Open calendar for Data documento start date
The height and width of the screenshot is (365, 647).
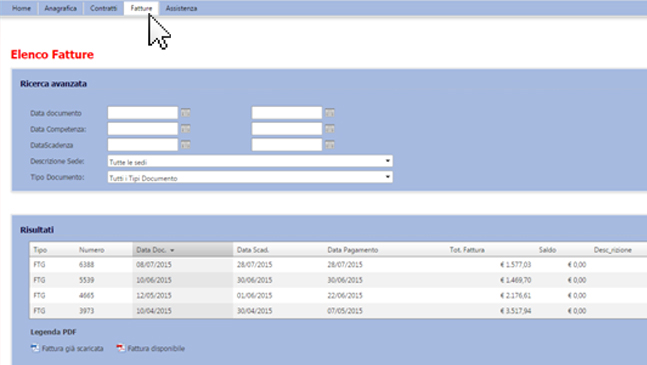tap(186, 113)
